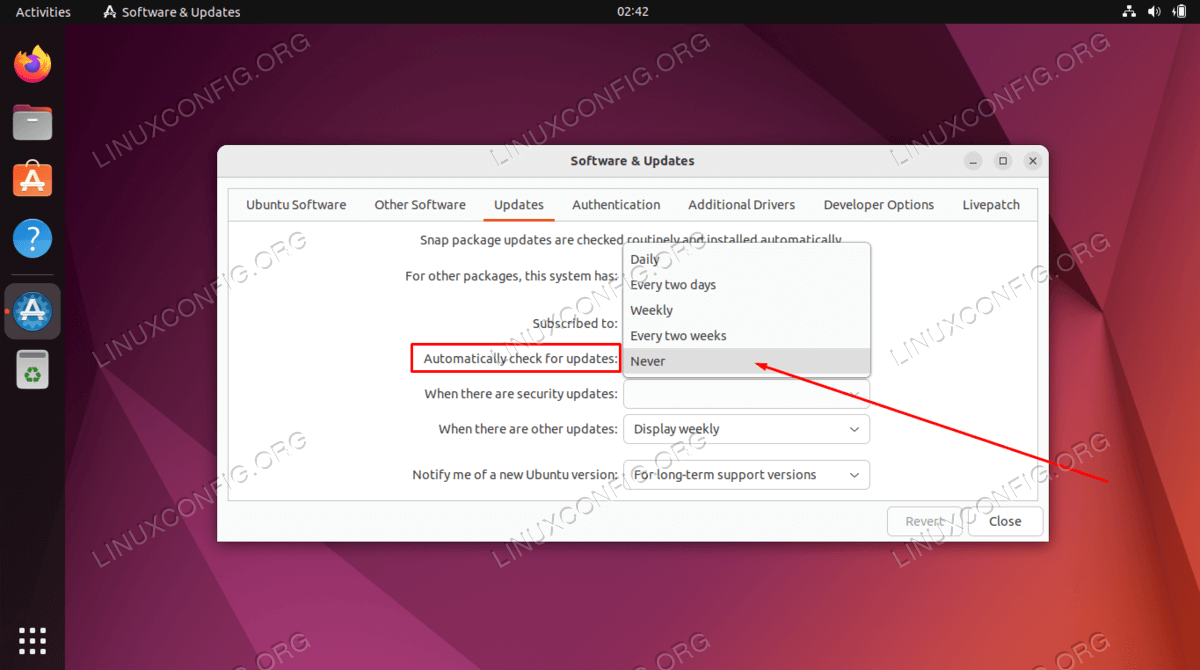Pick Every two weeks option
1200x670 pixels.
tap(747, 336)
